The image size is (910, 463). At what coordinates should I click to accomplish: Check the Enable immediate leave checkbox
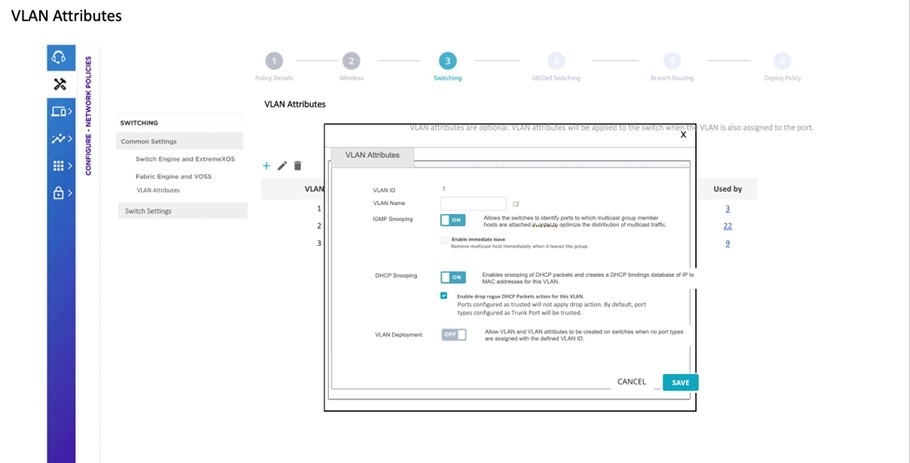pyautogui.click(x=444, y=240)
